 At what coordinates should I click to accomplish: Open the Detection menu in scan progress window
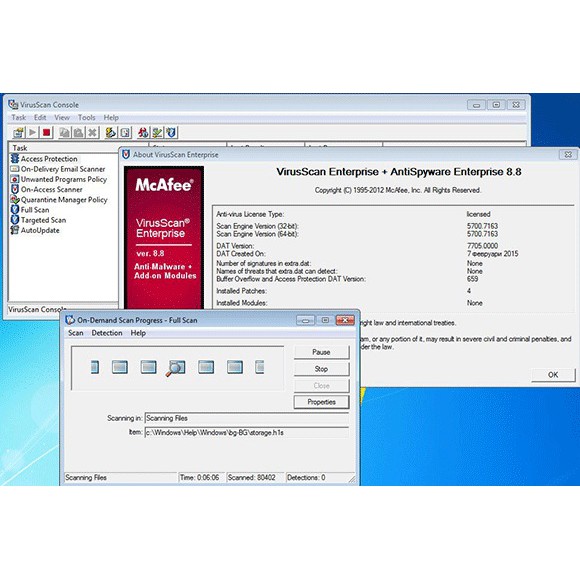(x=107, y=333)
